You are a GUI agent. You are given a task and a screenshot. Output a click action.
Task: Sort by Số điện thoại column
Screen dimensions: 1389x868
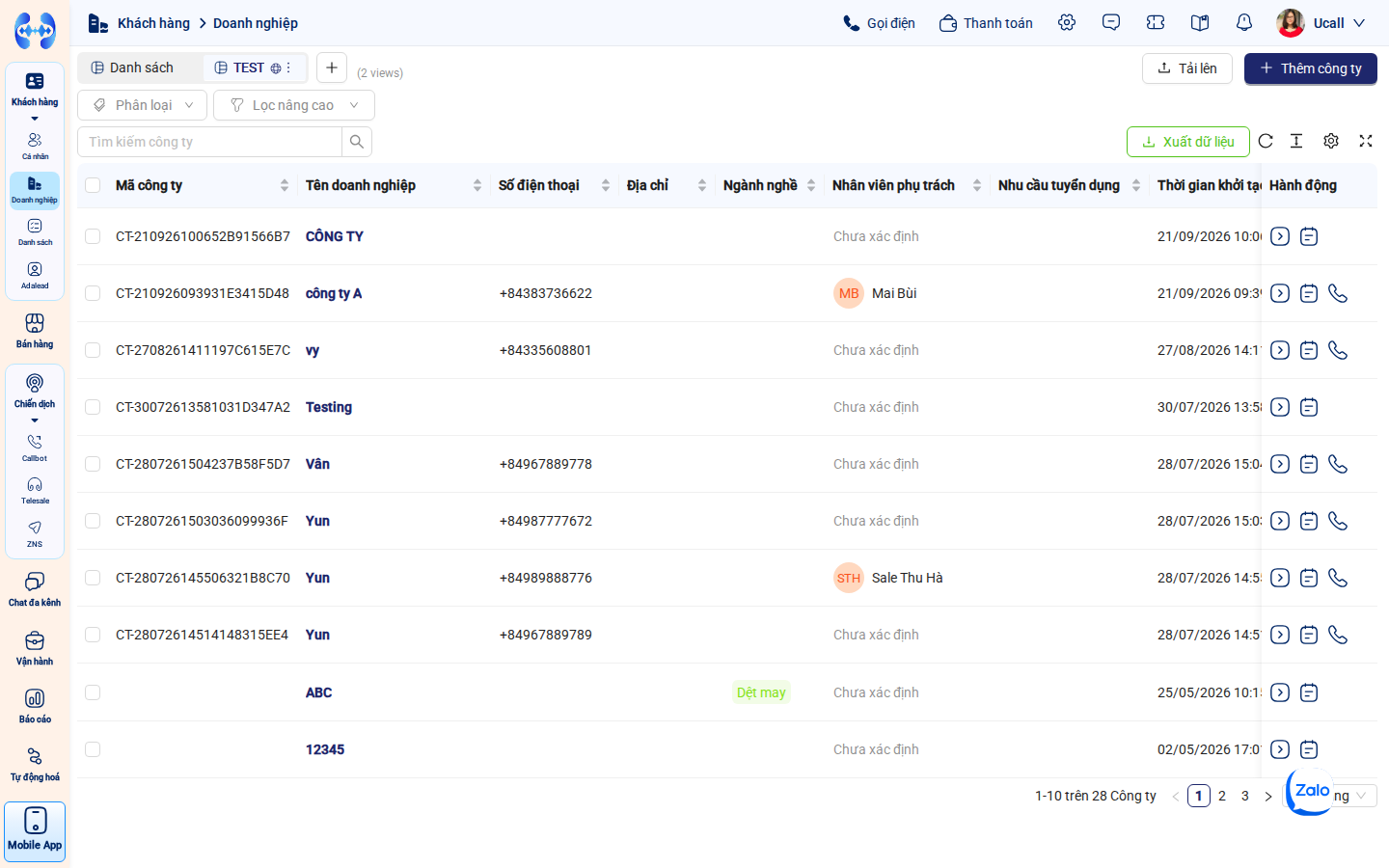pyautogui.click(x=606, y=185)
